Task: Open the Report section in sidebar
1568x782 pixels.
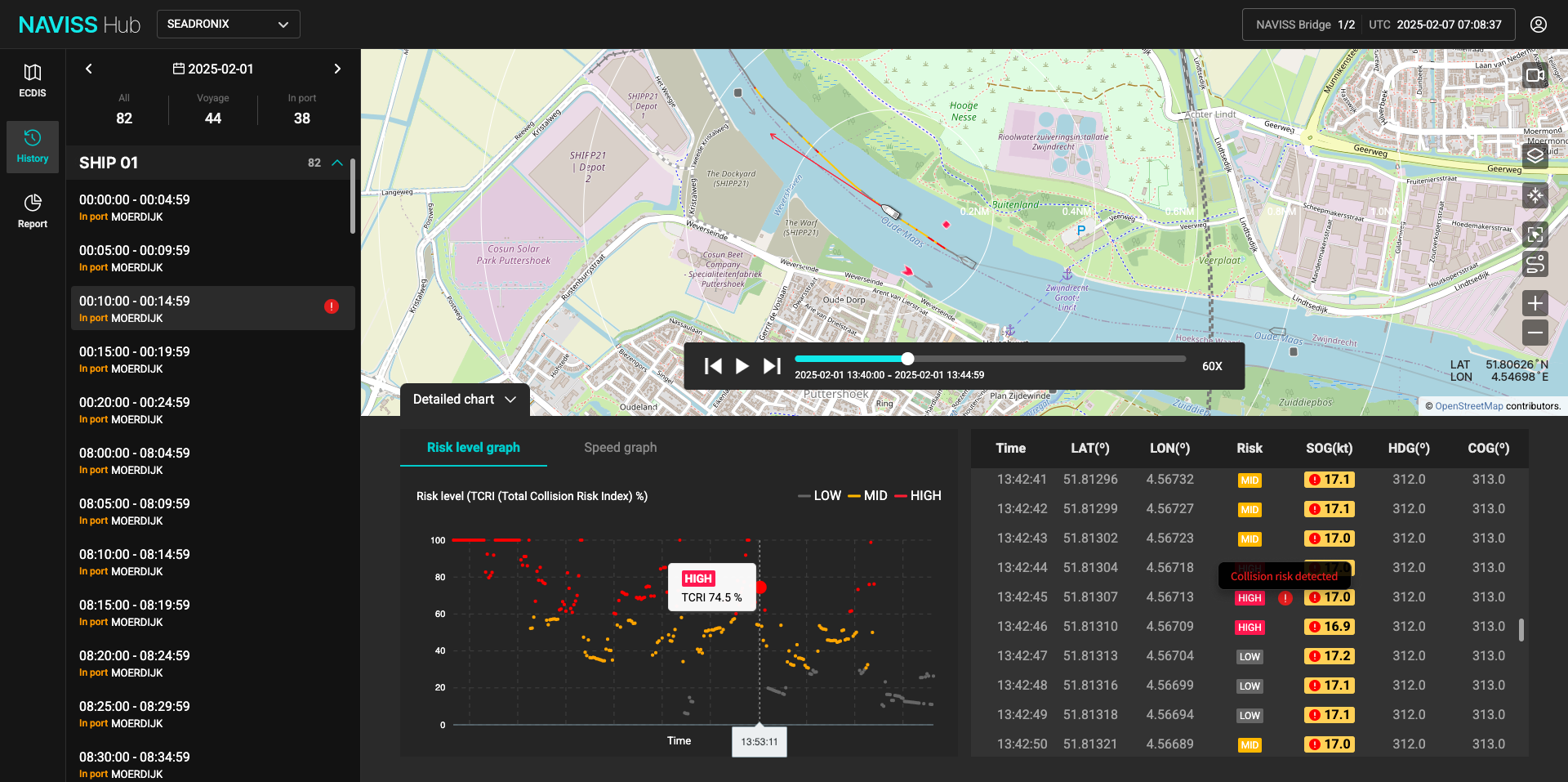Action: click(x=33, y=211)
